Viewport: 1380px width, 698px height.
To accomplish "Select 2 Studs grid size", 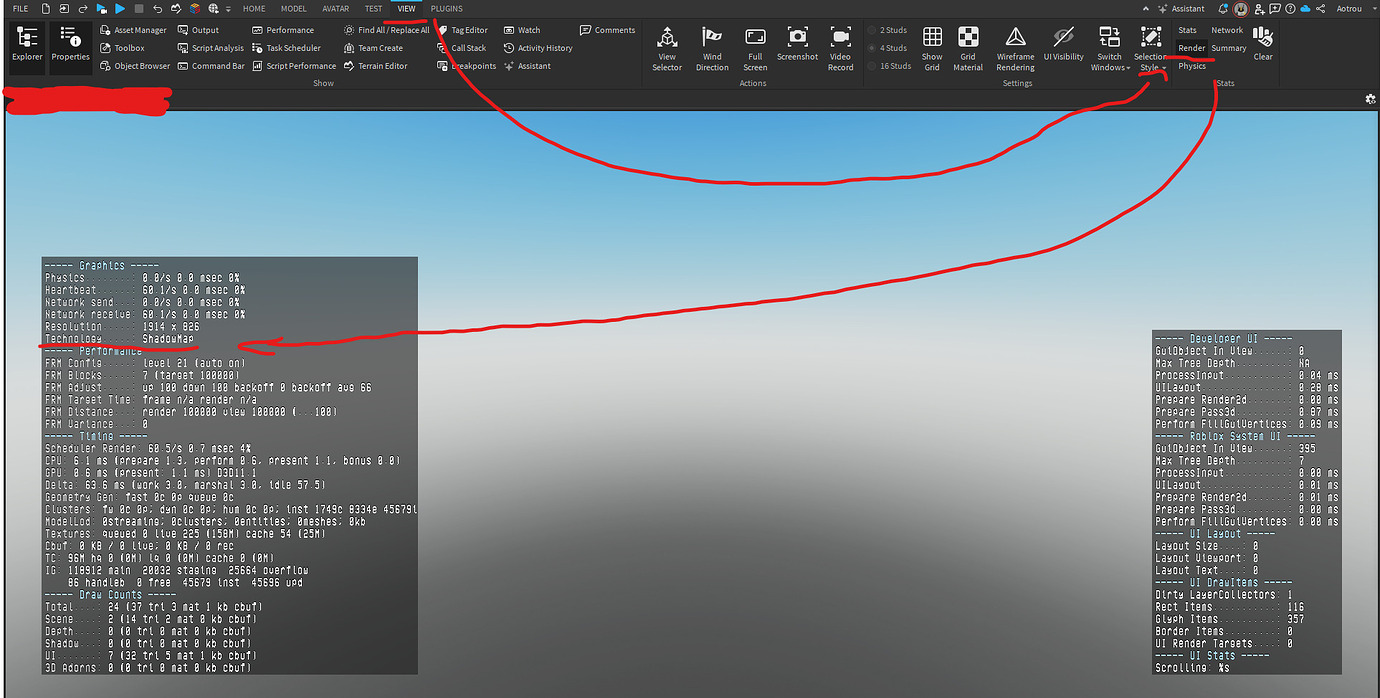I will click(887, 30).
